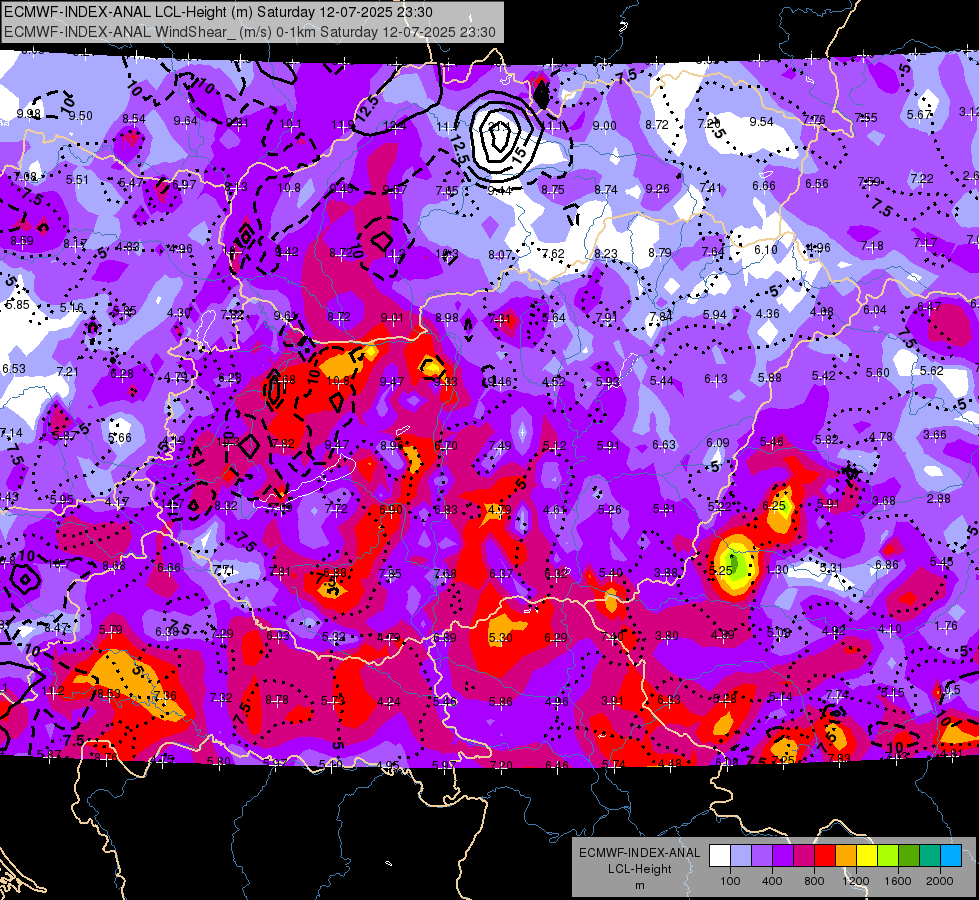This screenshot has height=900, width=979.
Task: Click the contour label 15
Action: point(519,153)
